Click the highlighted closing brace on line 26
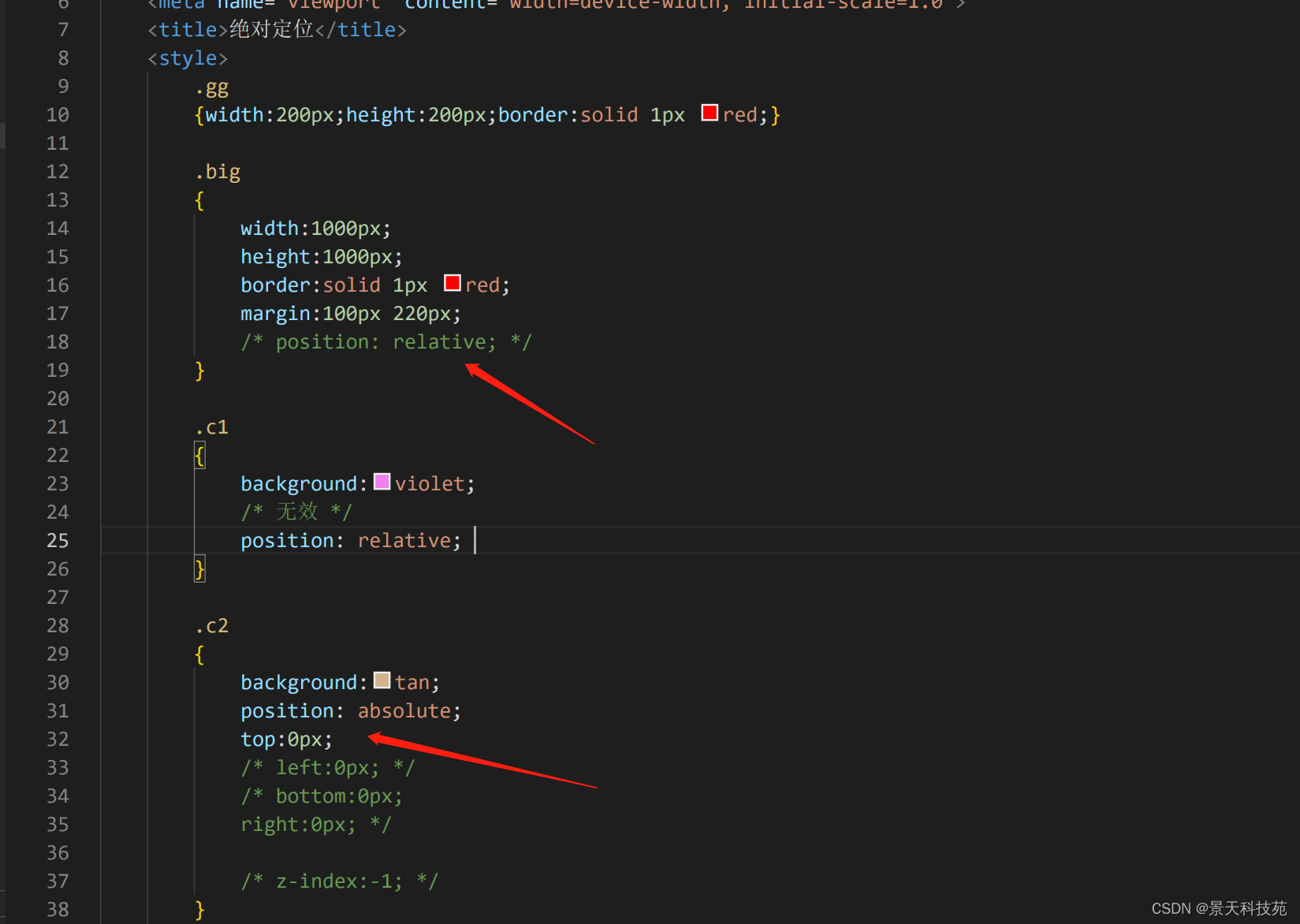 199,569
